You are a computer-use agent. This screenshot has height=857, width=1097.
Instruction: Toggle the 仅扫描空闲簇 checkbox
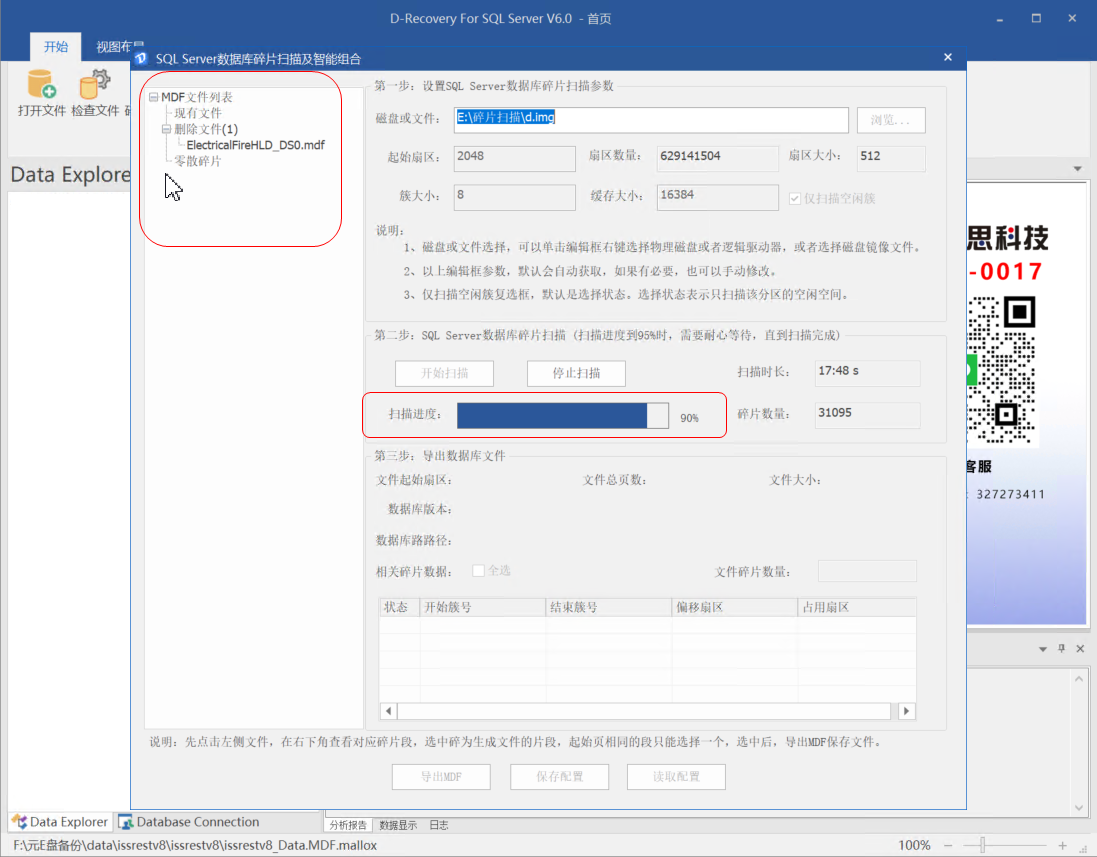click(795, 199)
